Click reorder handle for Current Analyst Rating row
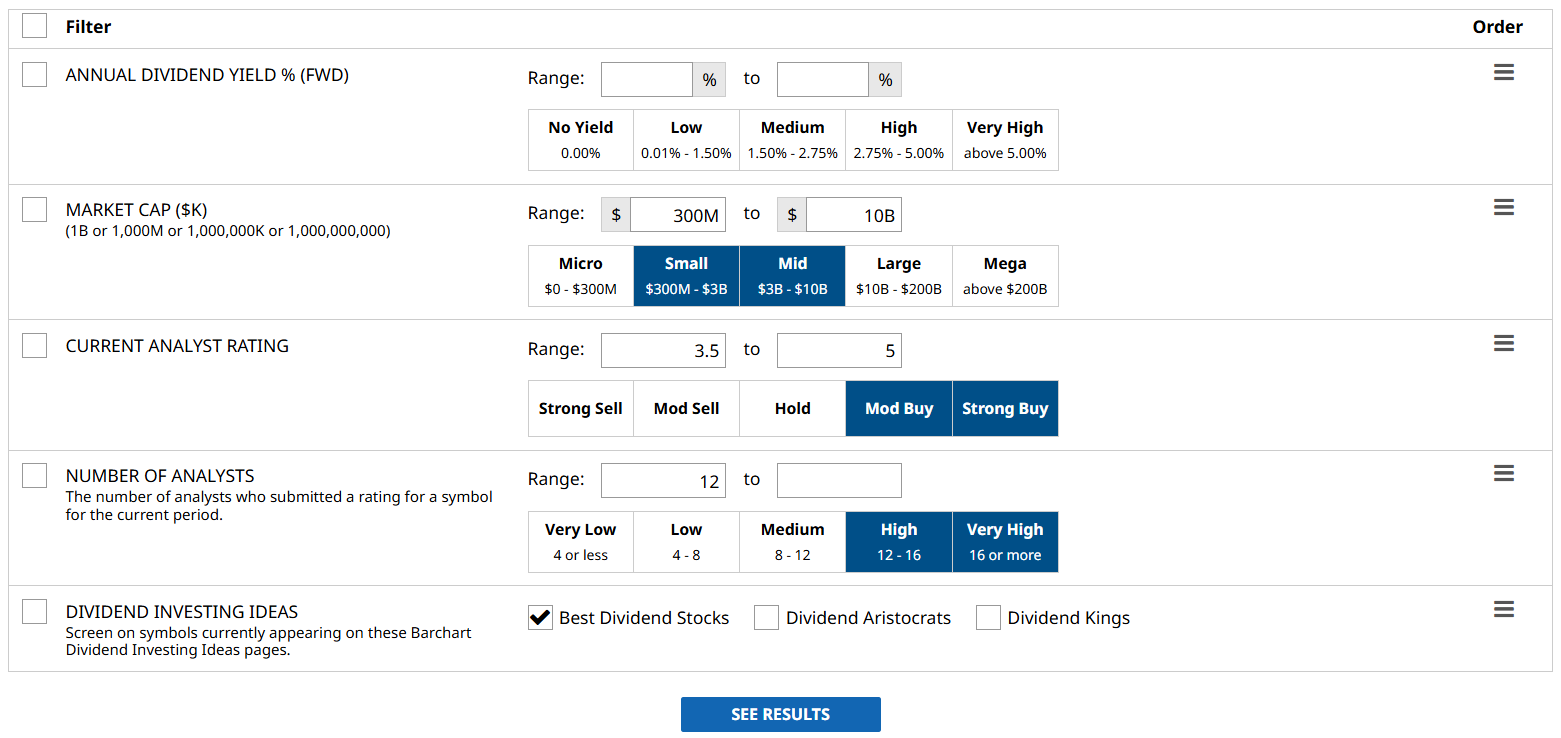The width and height of the screenshot is (1561, 738). click(x=1503, y=344)
